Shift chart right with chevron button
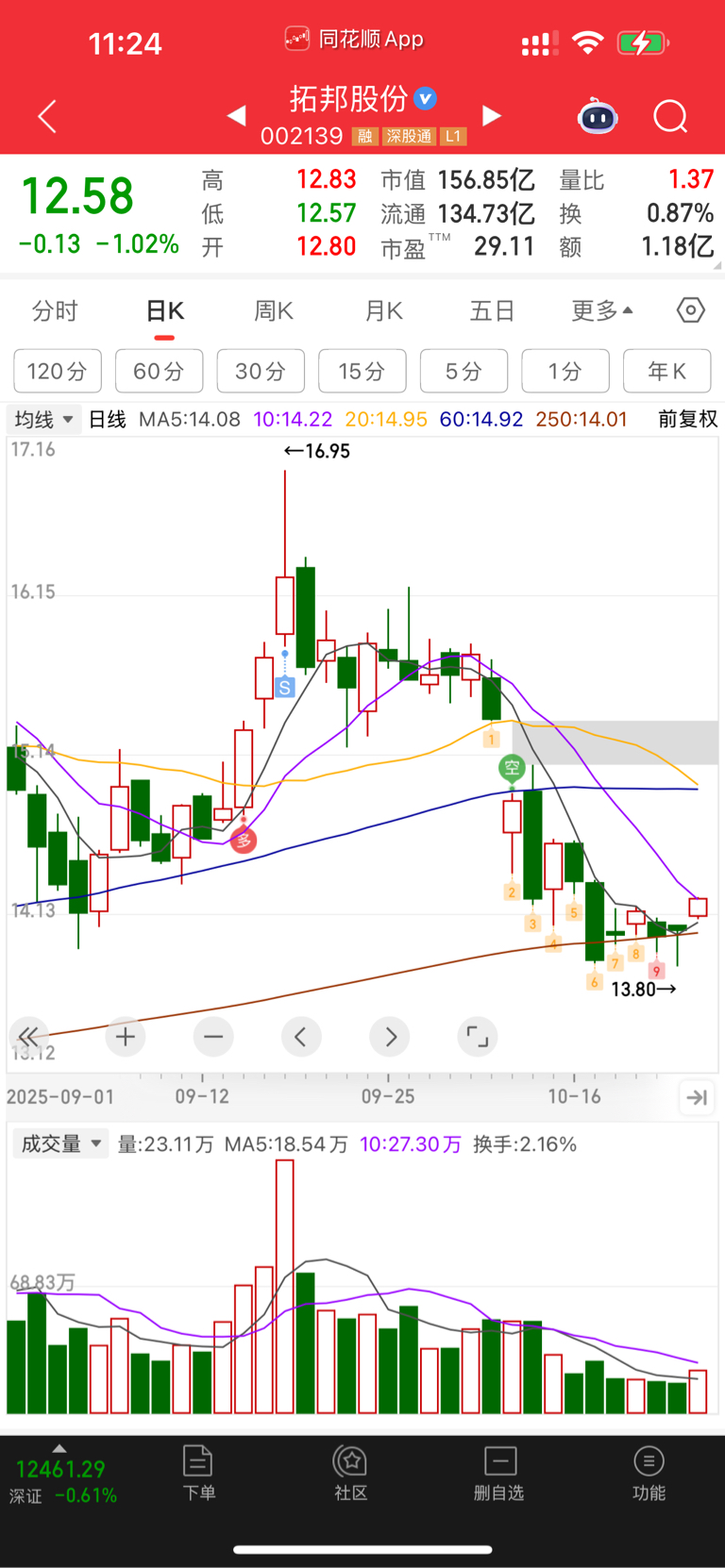Viewport: 725px width, 1568px height. (x=390, y=1037)
